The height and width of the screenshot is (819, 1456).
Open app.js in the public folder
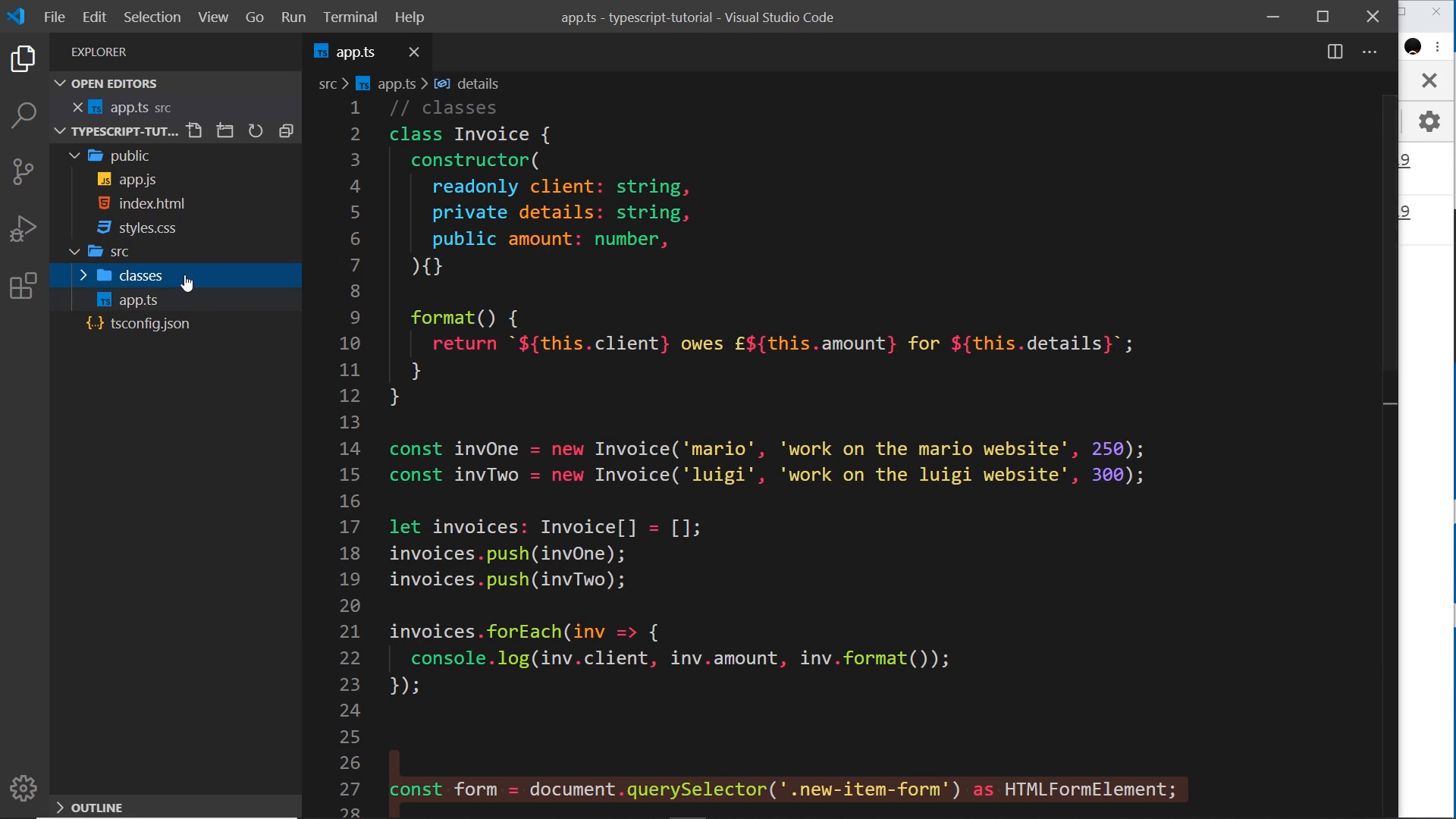pos(176,180)
